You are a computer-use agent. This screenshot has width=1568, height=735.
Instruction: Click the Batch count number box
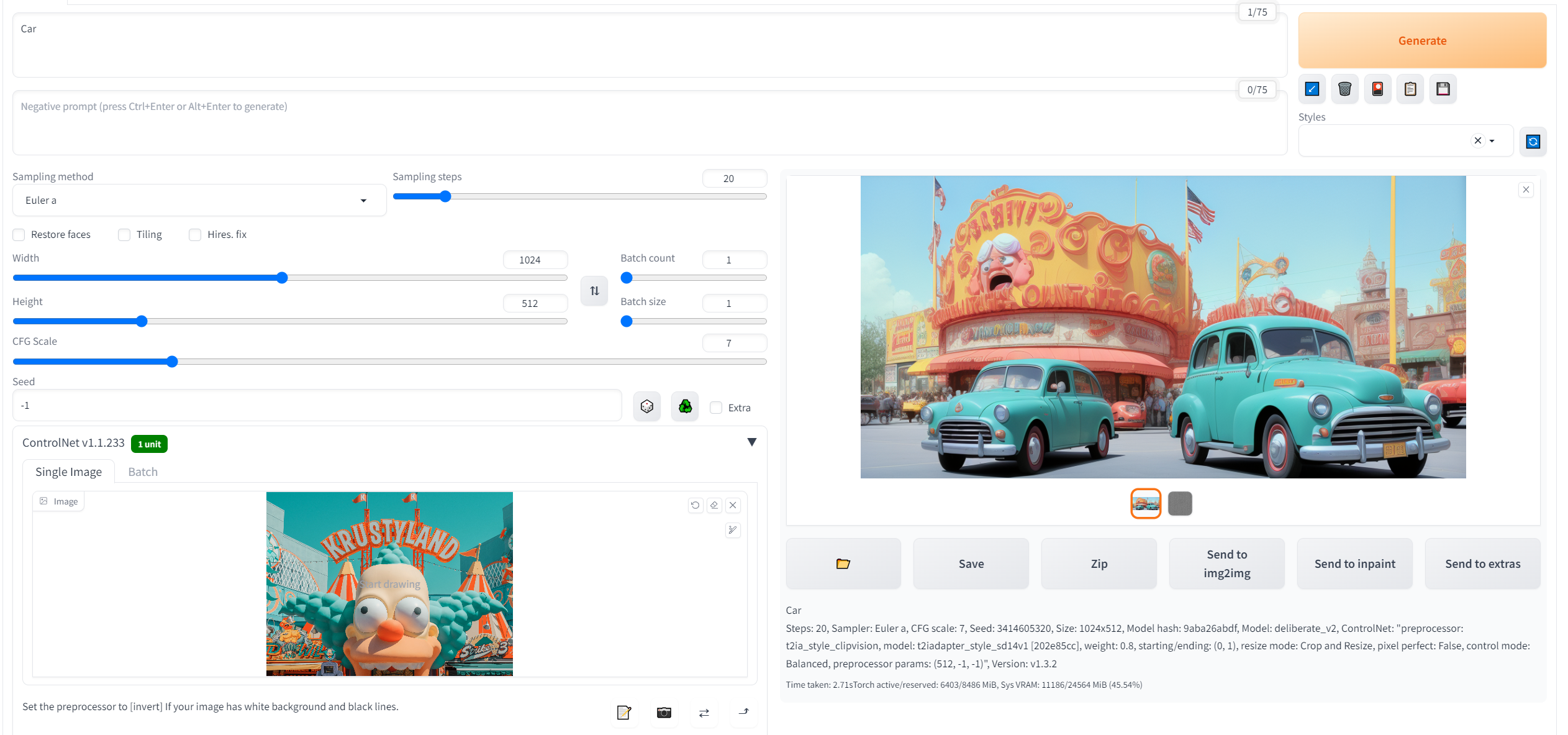(735, 260)
